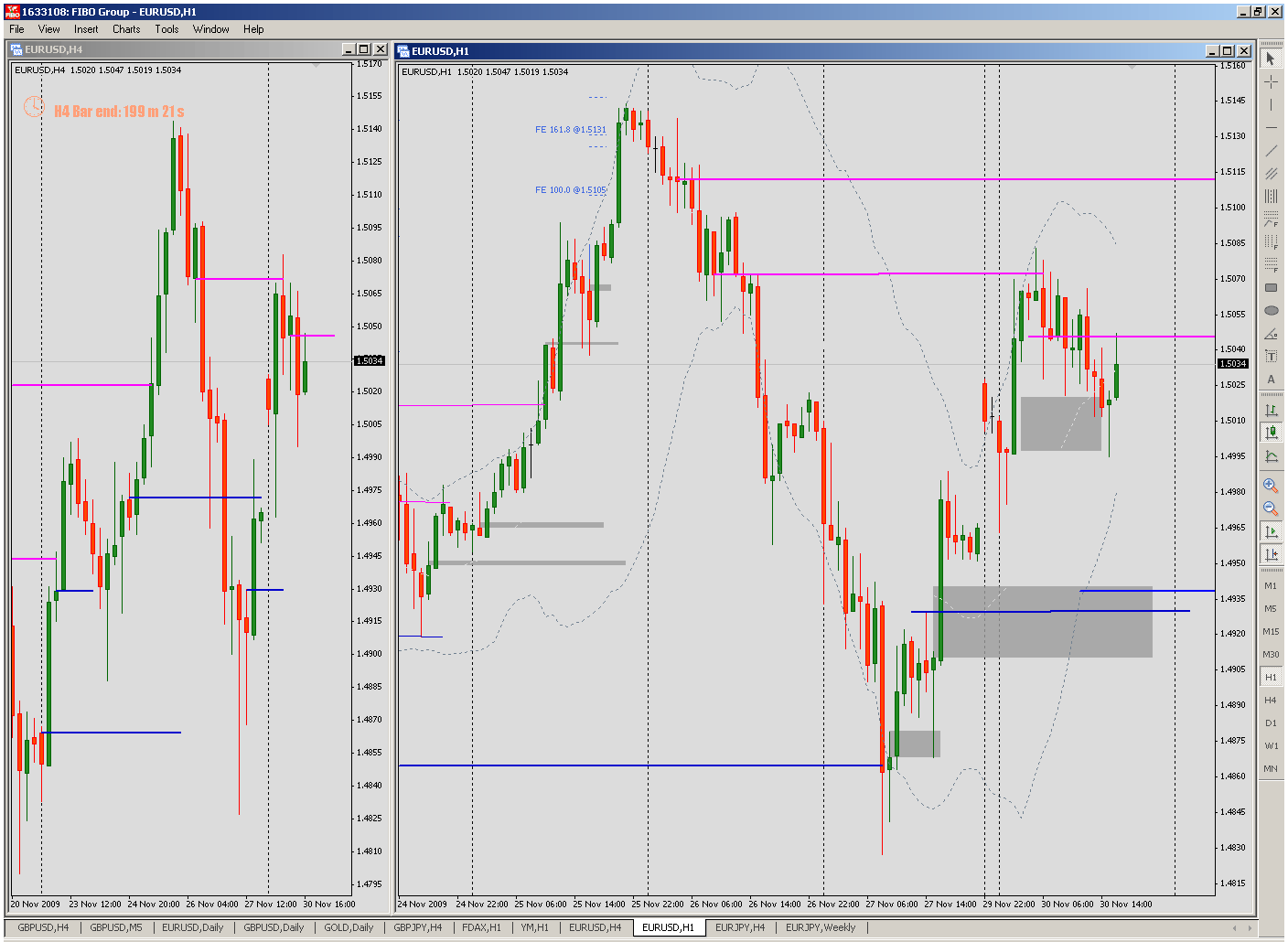Open the Charts menu
The height and width of the screenshot is (942, 1288).
(125, 28)
